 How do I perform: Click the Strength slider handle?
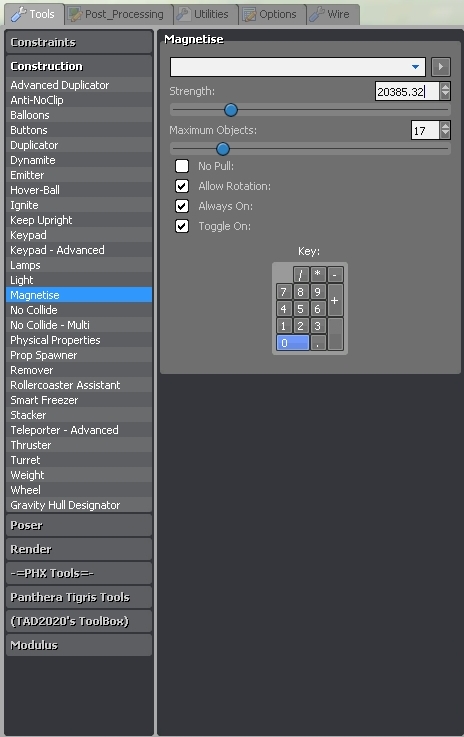coord(231,110)
